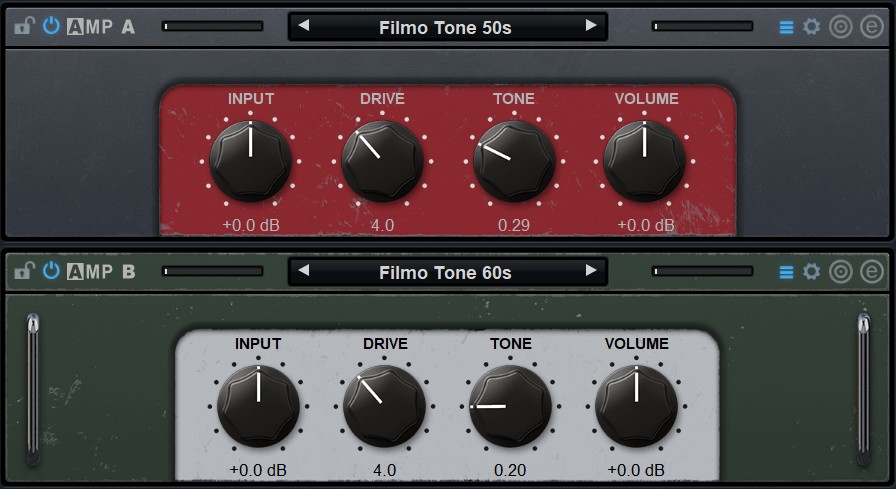Click the lock icon on Amp A
The image size is (896, 489).
[24, 27]
